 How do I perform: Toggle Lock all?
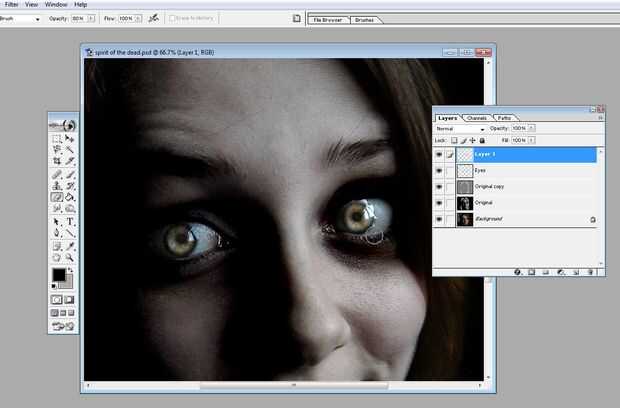click(482, 140)
